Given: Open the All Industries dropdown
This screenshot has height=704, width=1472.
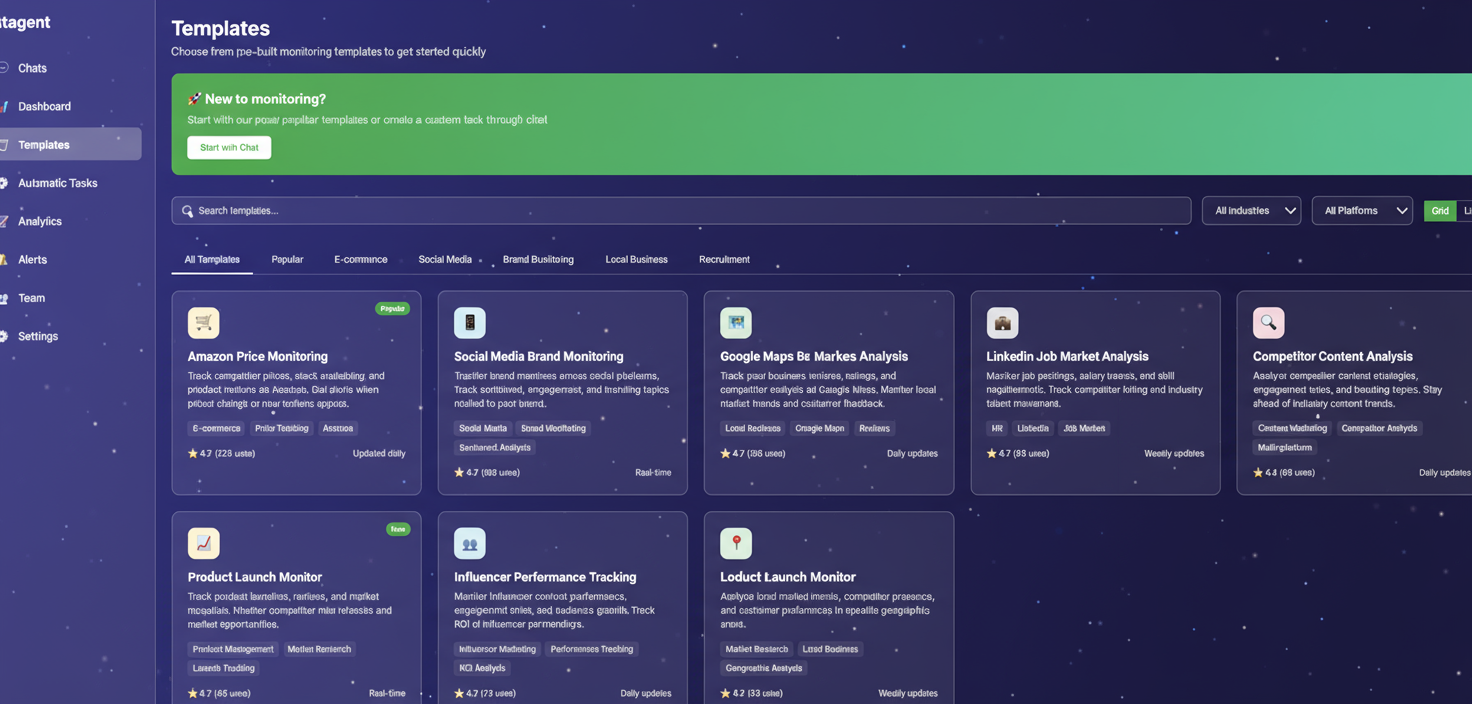Looking at the screenshot, I should click(x=1251, y=210).
